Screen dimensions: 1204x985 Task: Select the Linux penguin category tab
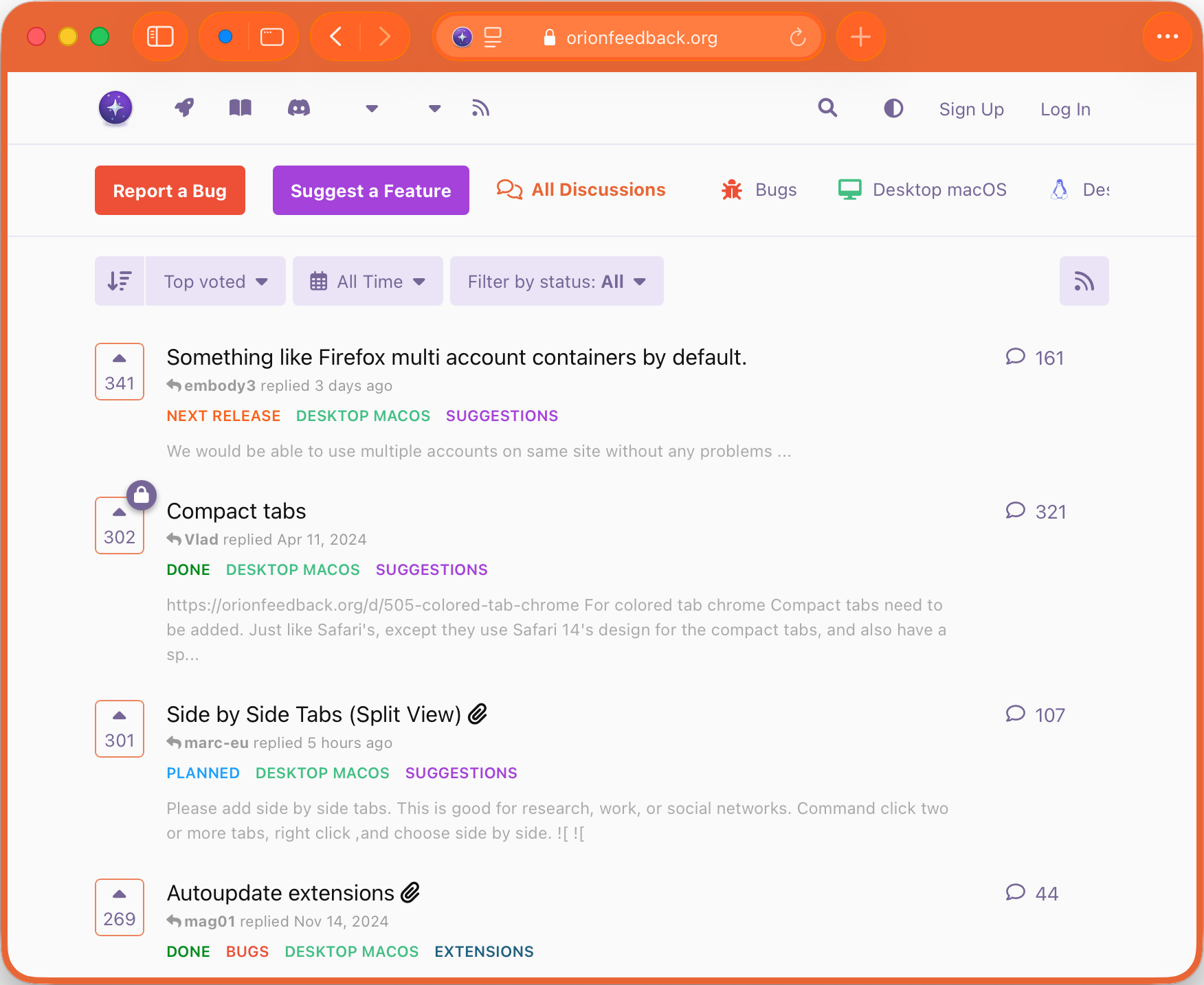pyautogui.click(x=1080, y=190)
